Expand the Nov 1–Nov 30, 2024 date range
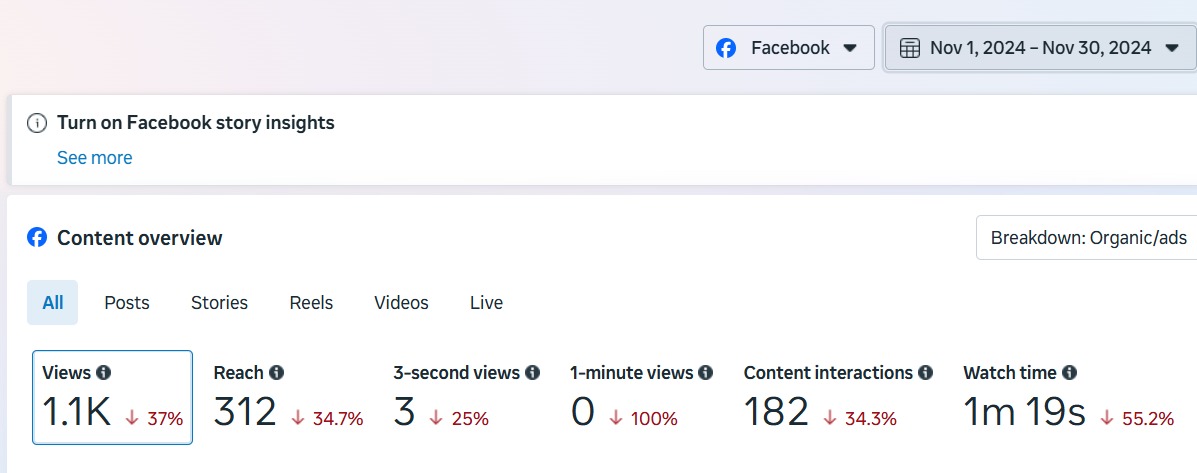 (1040, 48)
